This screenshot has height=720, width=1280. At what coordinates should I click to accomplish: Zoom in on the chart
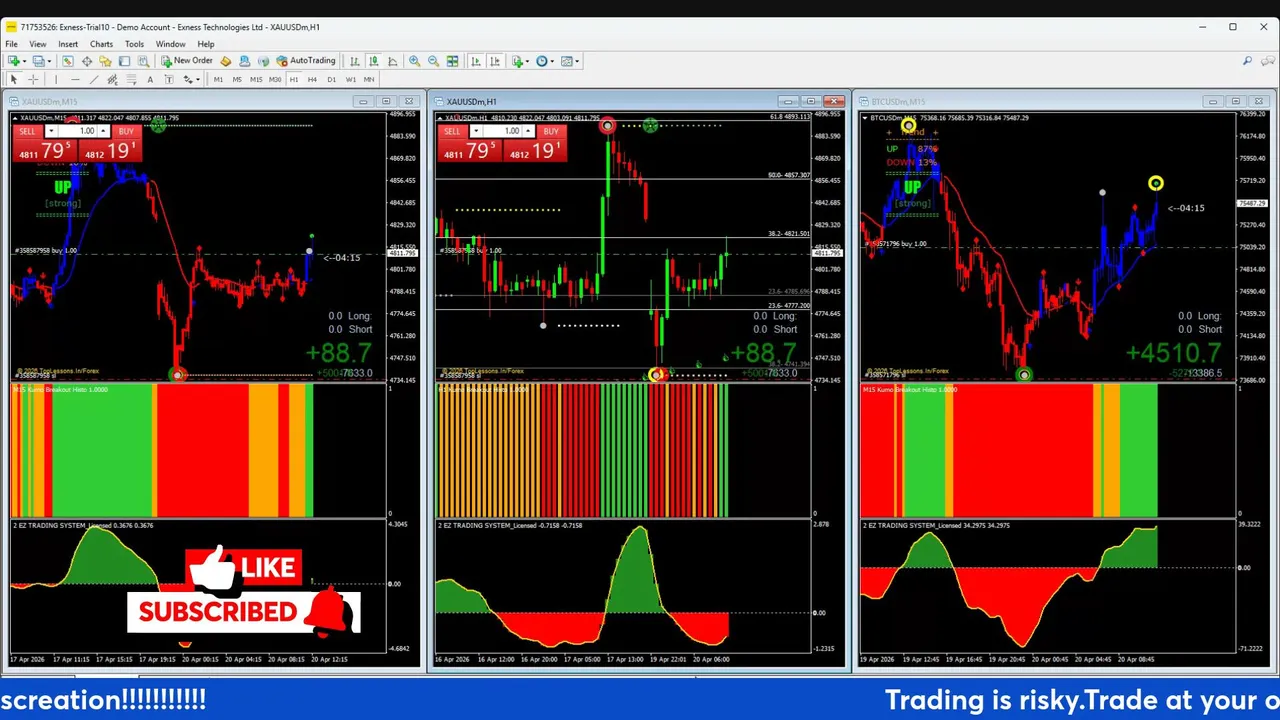tap(414, 61)
